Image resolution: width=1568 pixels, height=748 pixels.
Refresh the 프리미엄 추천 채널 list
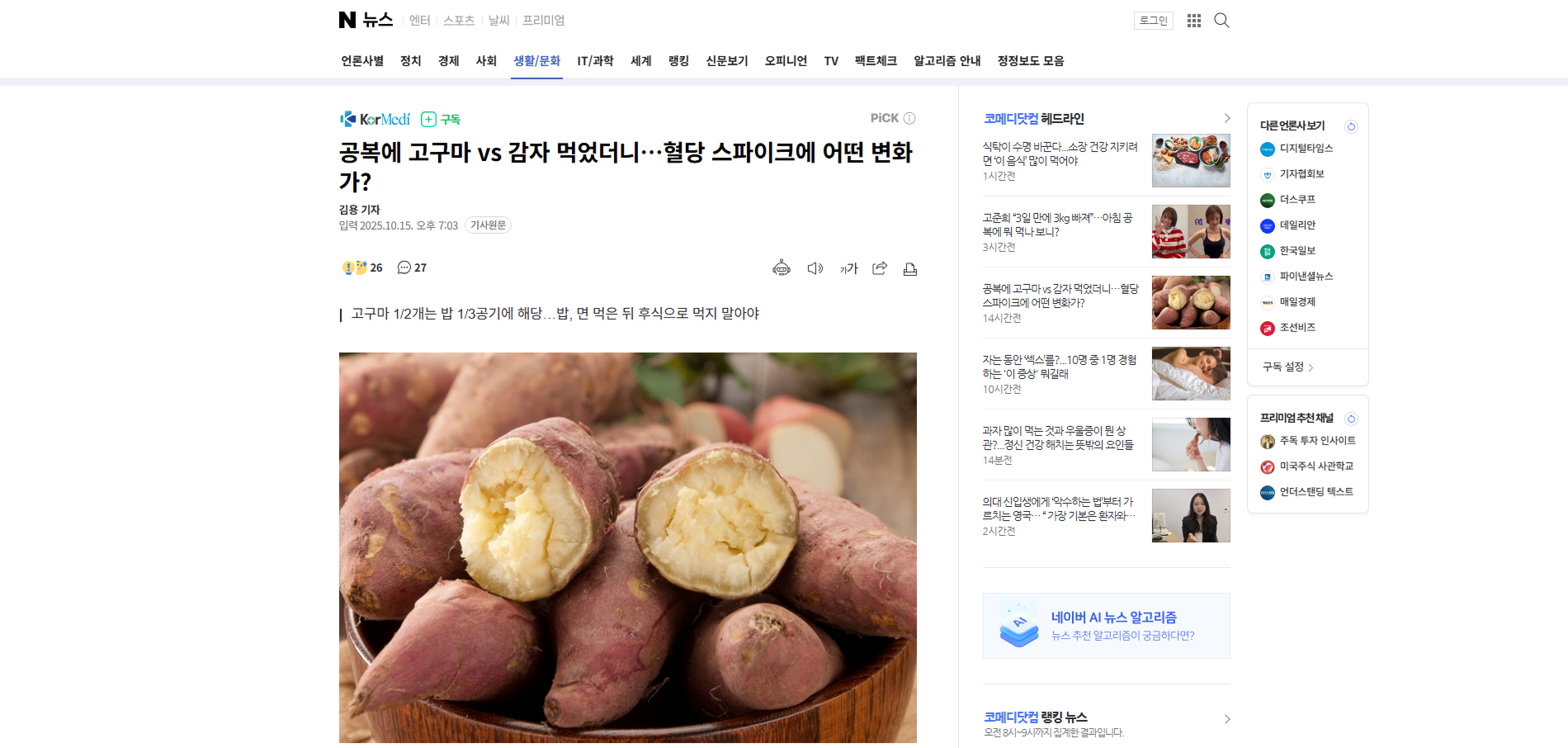point(1351,419)
